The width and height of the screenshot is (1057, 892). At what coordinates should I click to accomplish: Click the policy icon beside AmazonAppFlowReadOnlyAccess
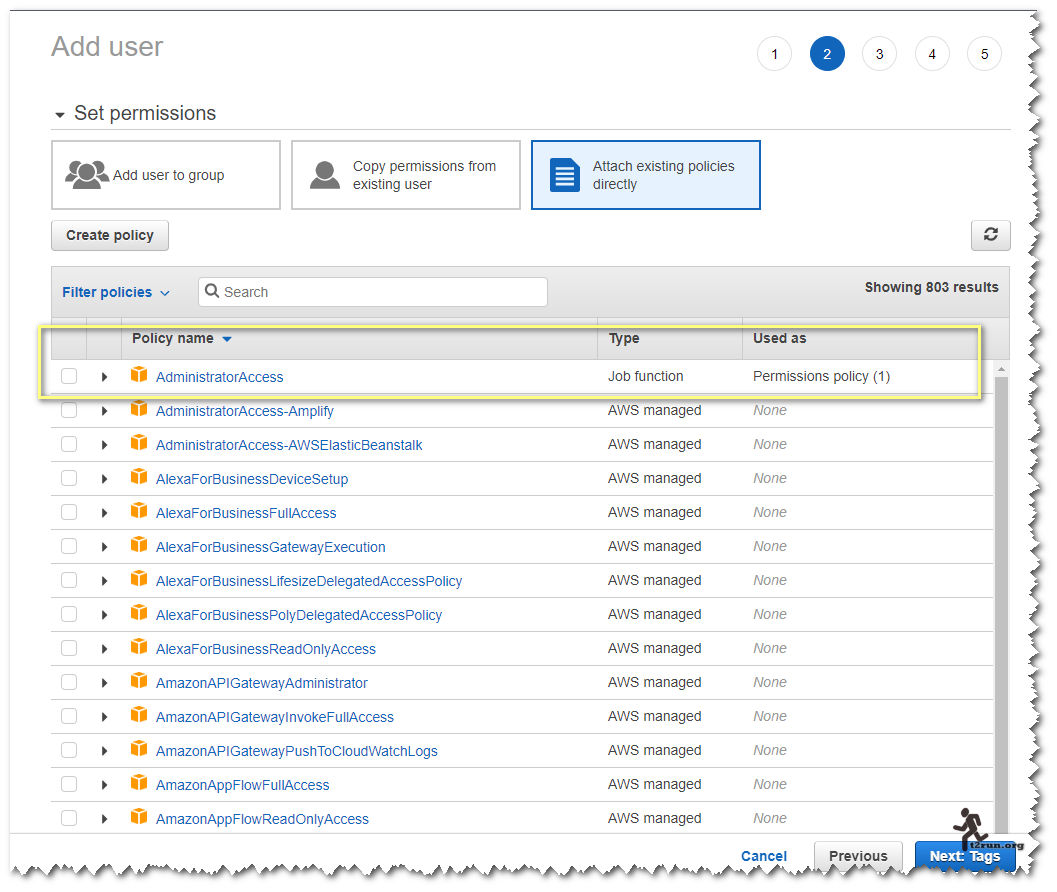[x=139, y=817]
